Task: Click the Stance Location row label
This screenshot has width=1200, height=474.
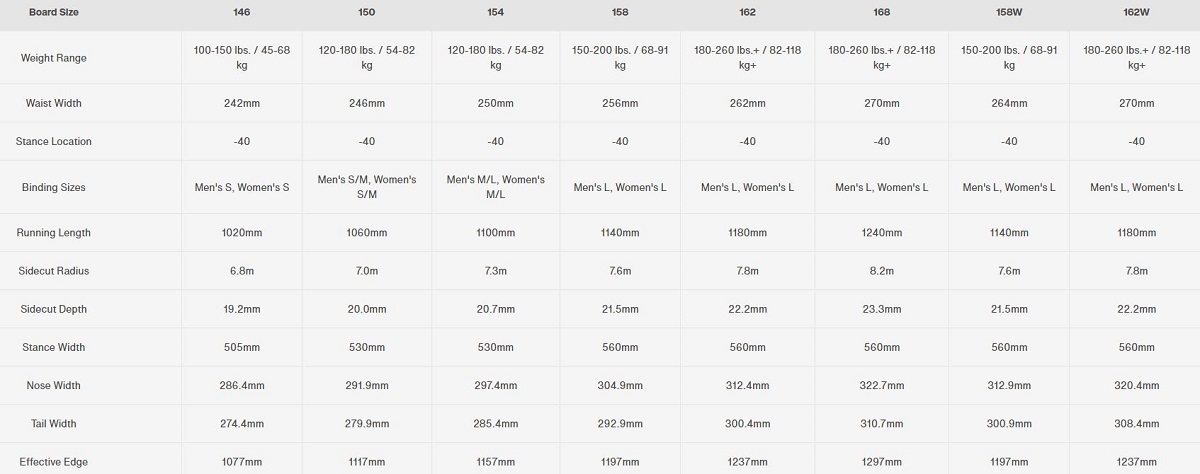Action: pyautogui.click(x=54, y=141)
